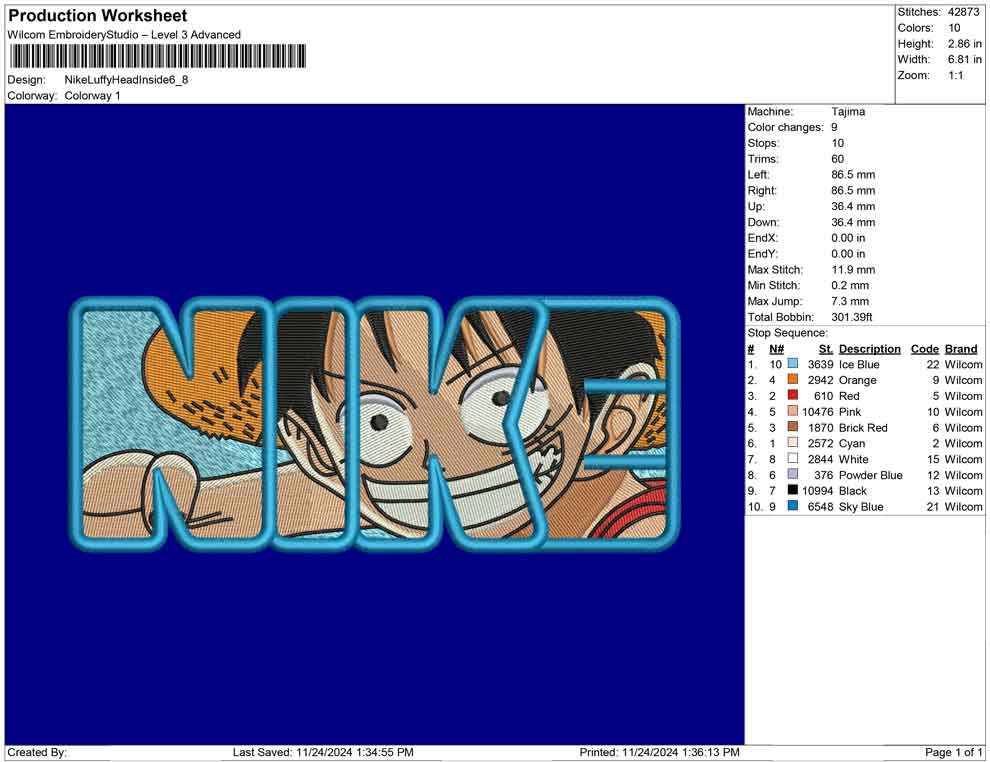Image resolution: width=990 pixels, height=762 pixels.
Task: Click the Trims value 60
Action: 838,158
